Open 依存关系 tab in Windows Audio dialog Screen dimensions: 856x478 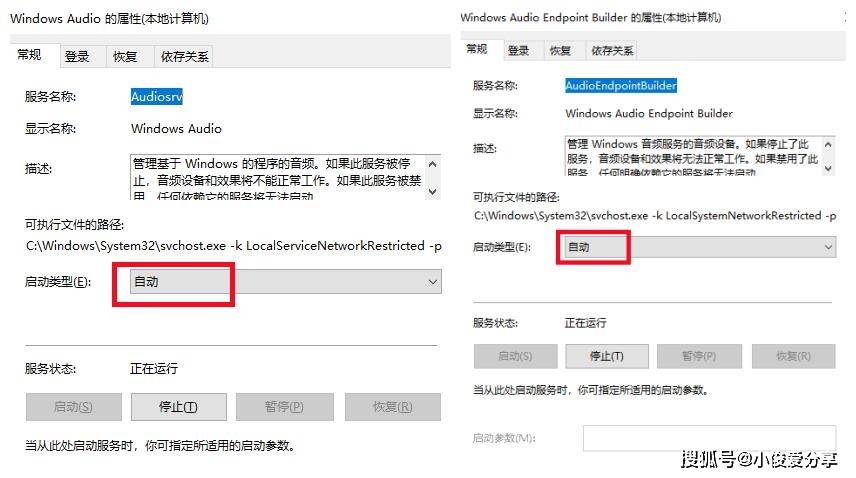pos(185,57)
